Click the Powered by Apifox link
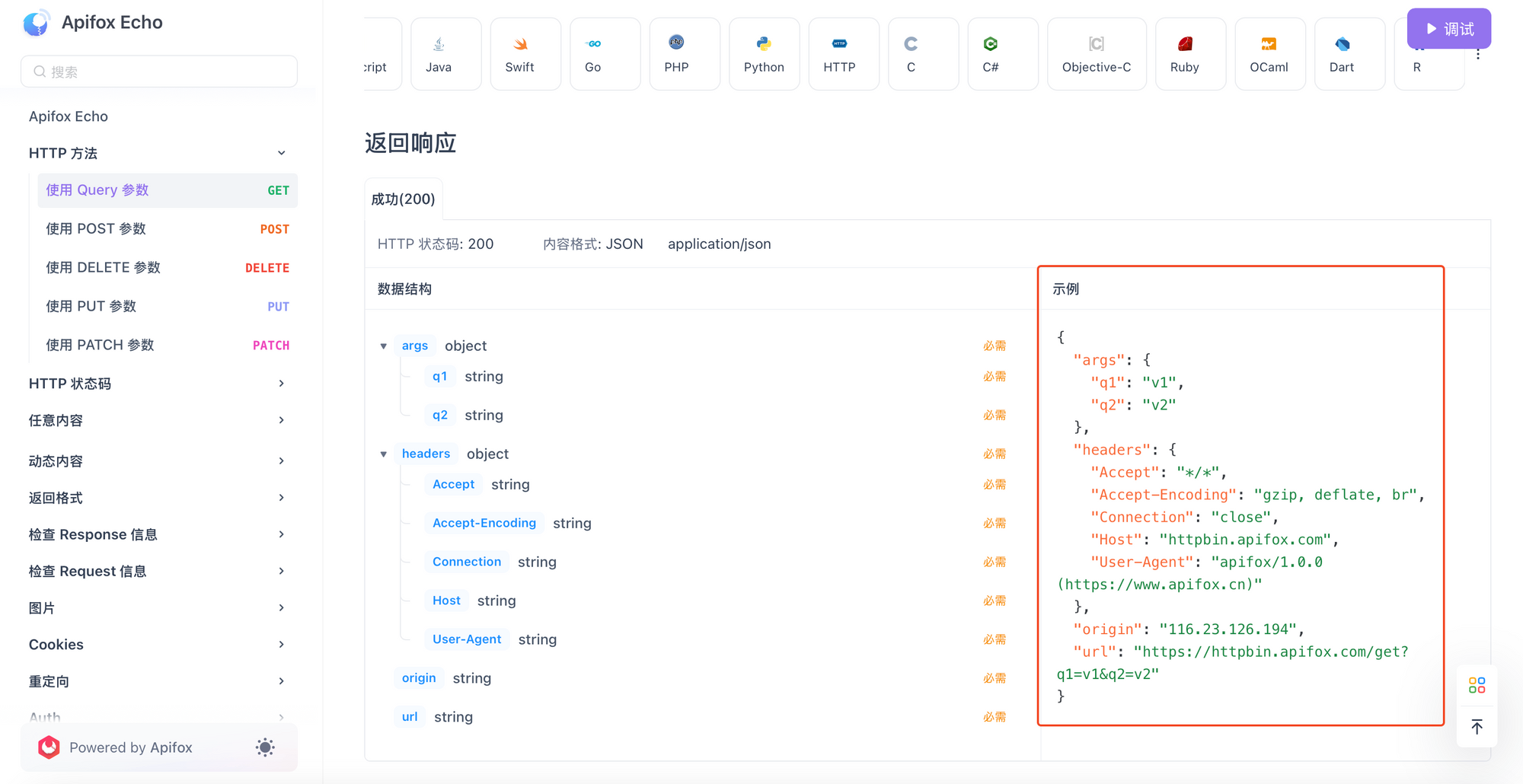 click(131, 747)
